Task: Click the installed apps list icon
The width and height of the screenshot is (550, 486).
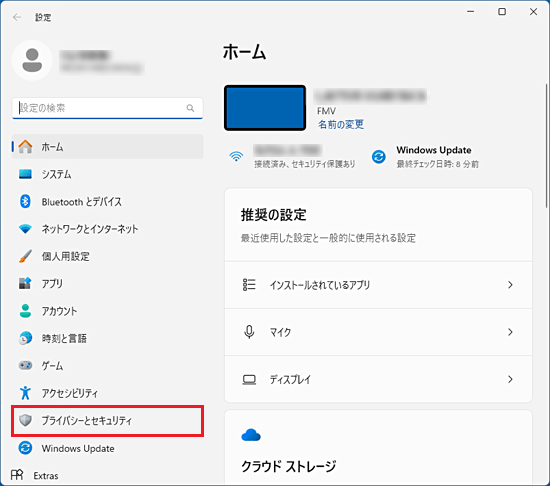Action: 249,285
